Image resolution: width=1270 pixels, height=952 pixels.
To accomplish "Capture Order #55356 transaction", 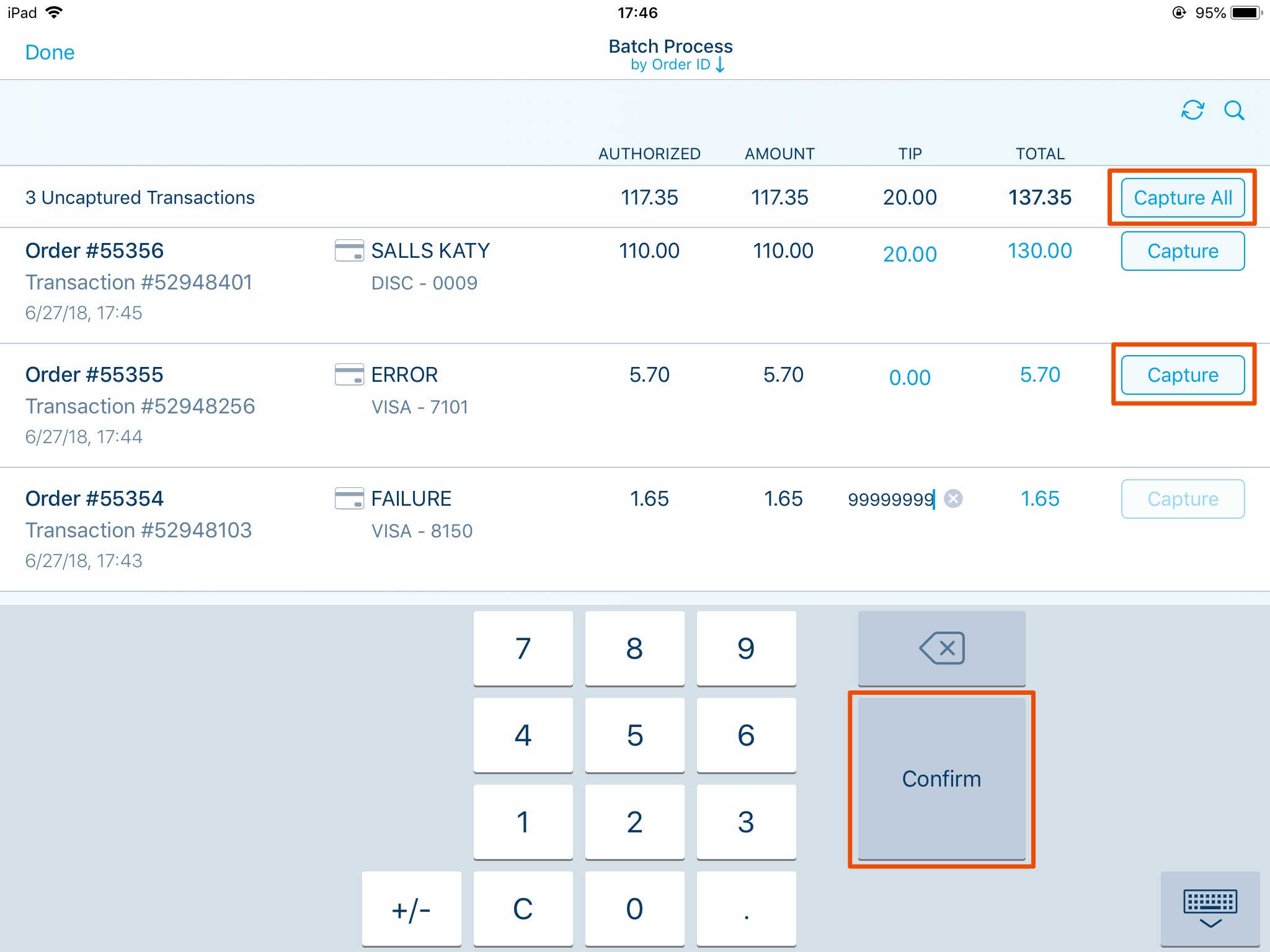I will point(1183,251).
